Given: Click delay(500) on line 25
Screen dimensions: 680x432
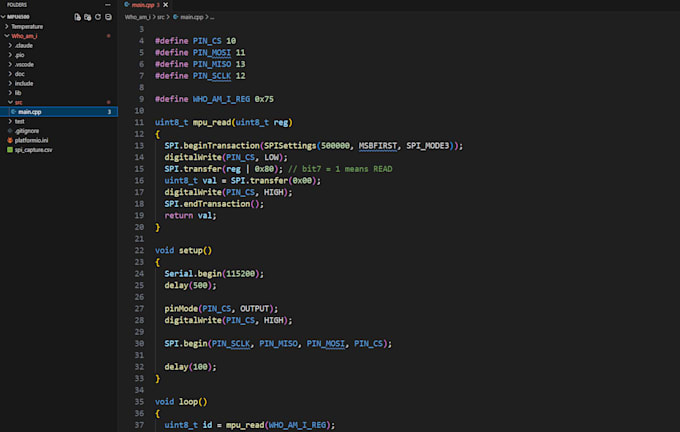Looking at the screenshot, I should [x=190, y=286].
